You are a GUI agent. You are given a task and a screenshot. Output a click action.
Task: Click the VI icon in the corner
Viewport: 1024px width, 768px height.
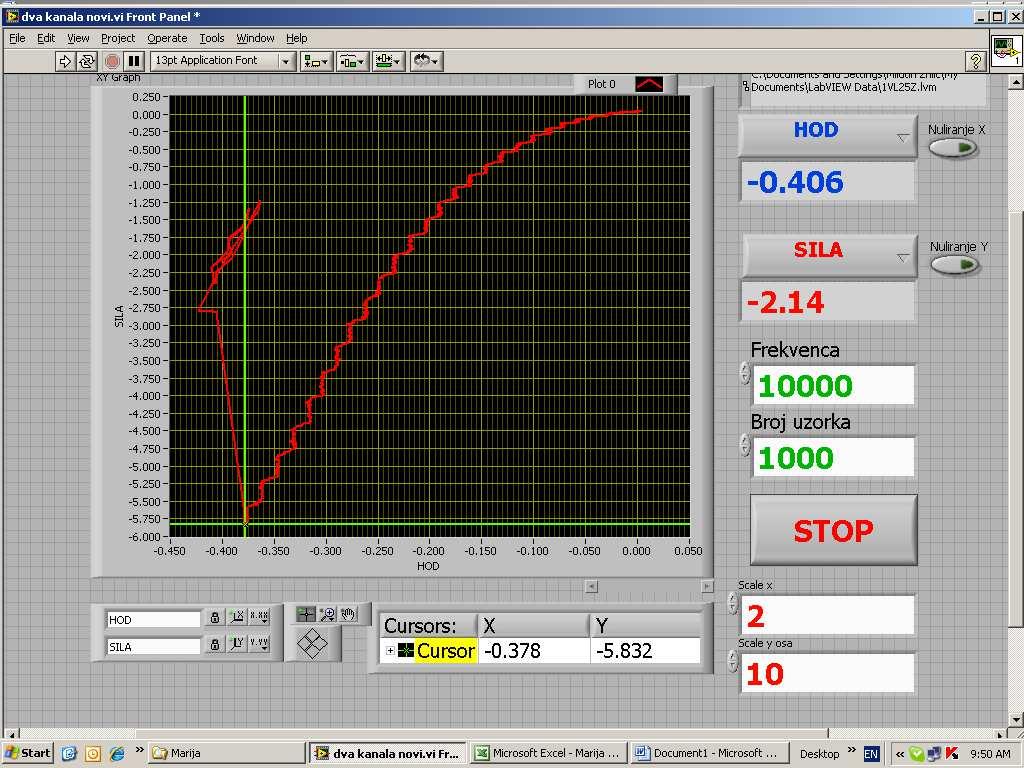1006,50
